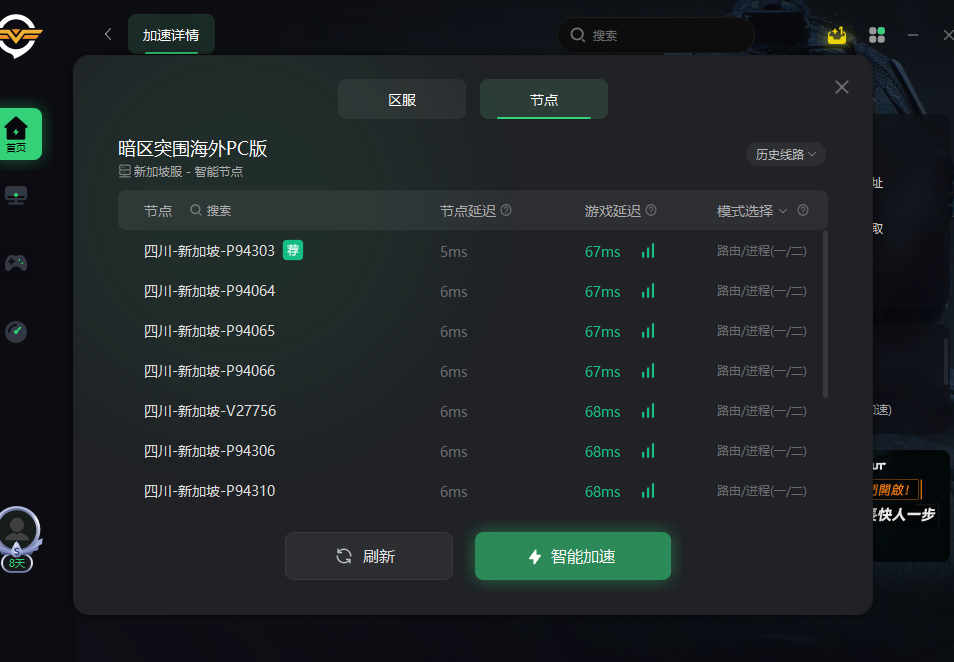Click the top 搜索 search field
954x662 pixels.
pos(656,35)
